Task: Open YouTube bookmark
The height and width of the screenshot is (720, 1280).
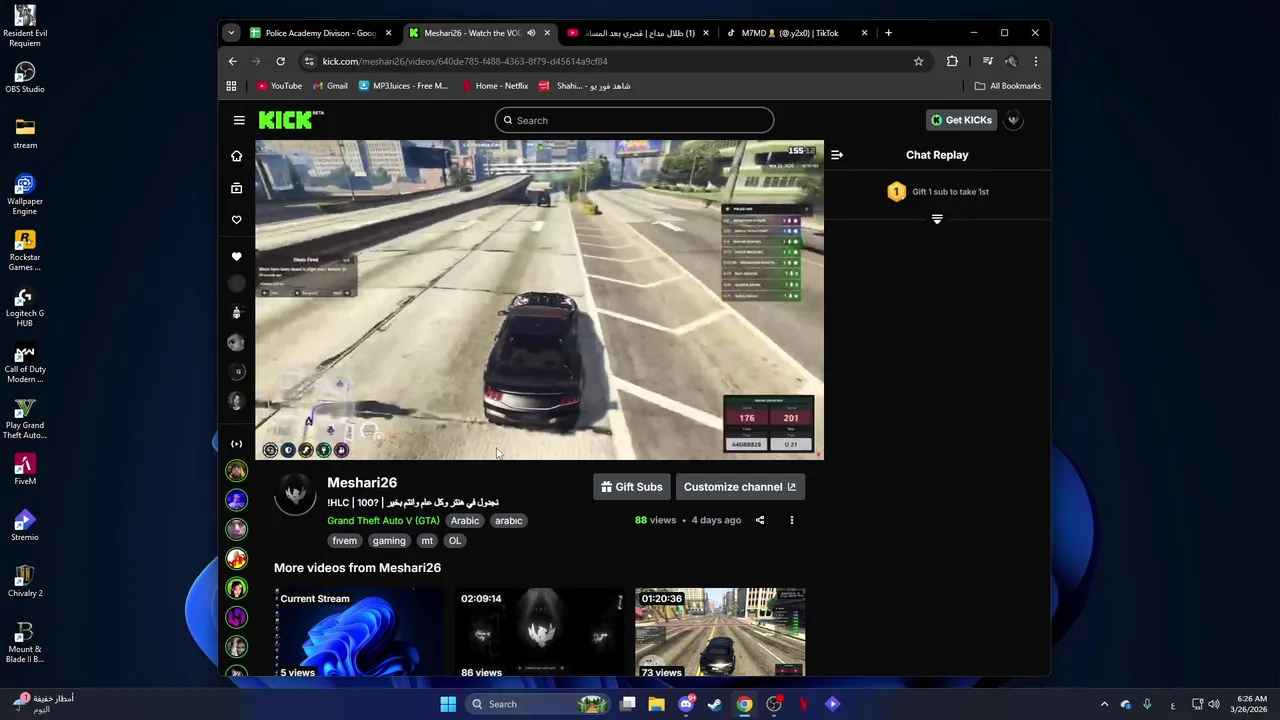Action: tap(279, 86)
